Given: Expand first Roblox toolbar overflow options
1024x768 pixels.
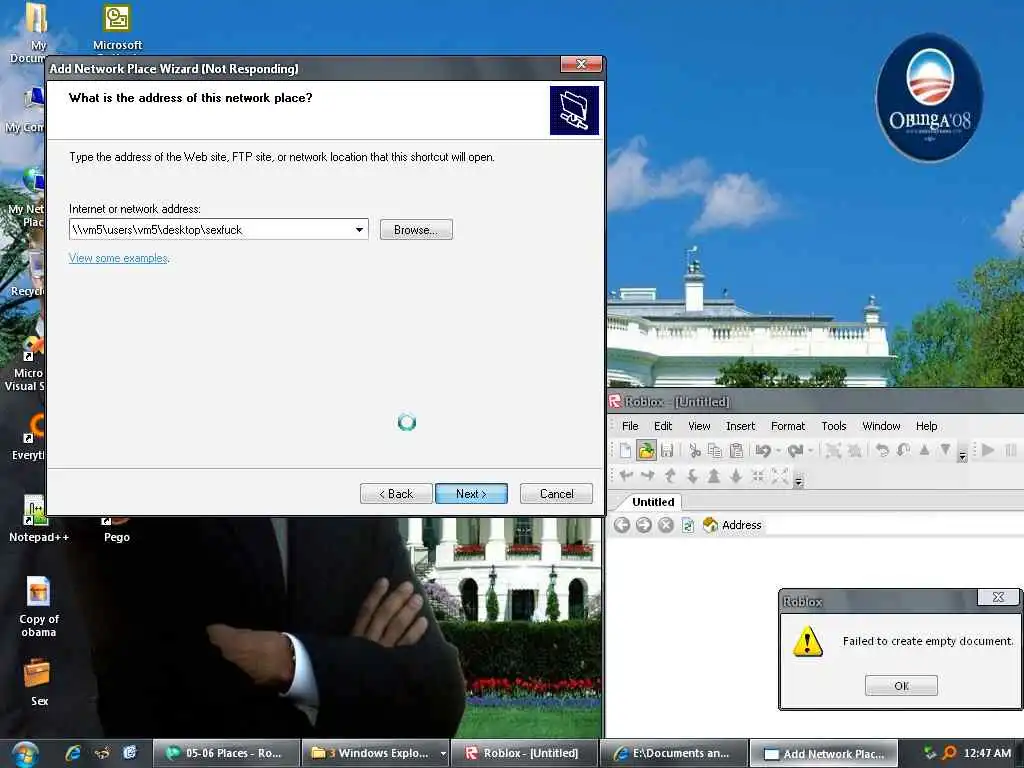Looking at the screenshot, I should [962, 455].
